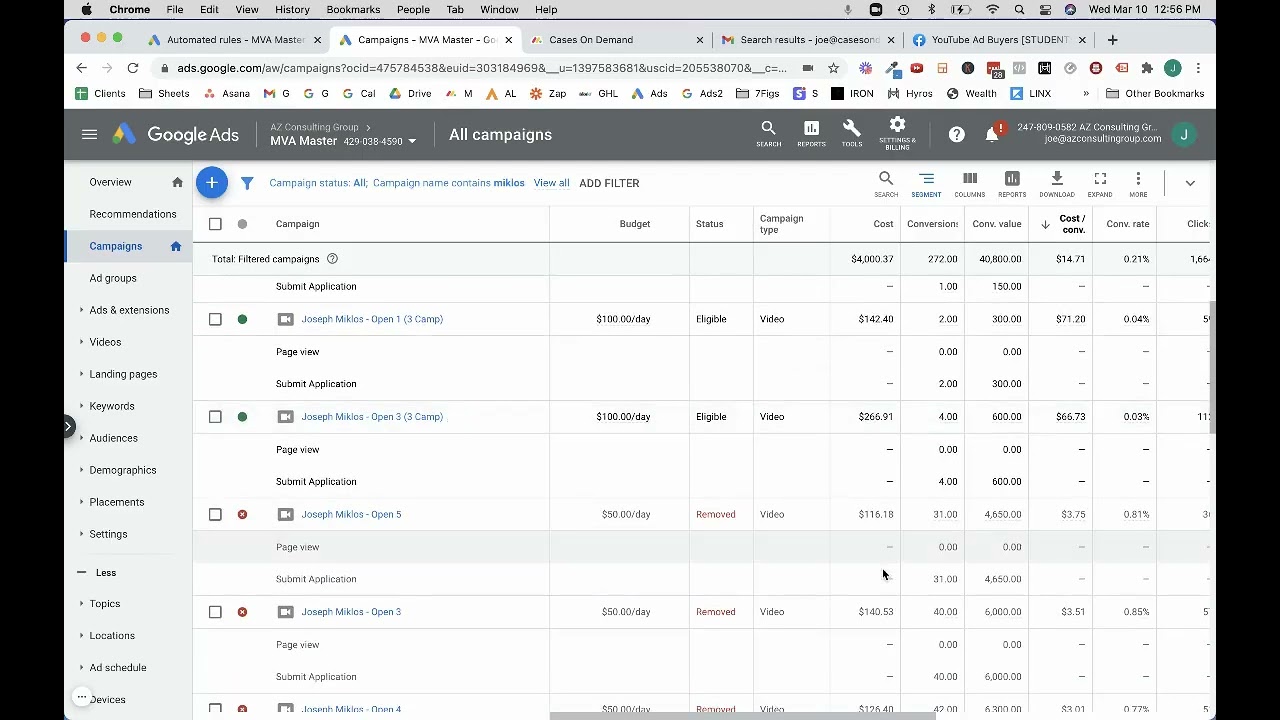Open the Help question mark icon
Image resolution: width=1280 pixels, height=720 pixels.
[957, 135]
